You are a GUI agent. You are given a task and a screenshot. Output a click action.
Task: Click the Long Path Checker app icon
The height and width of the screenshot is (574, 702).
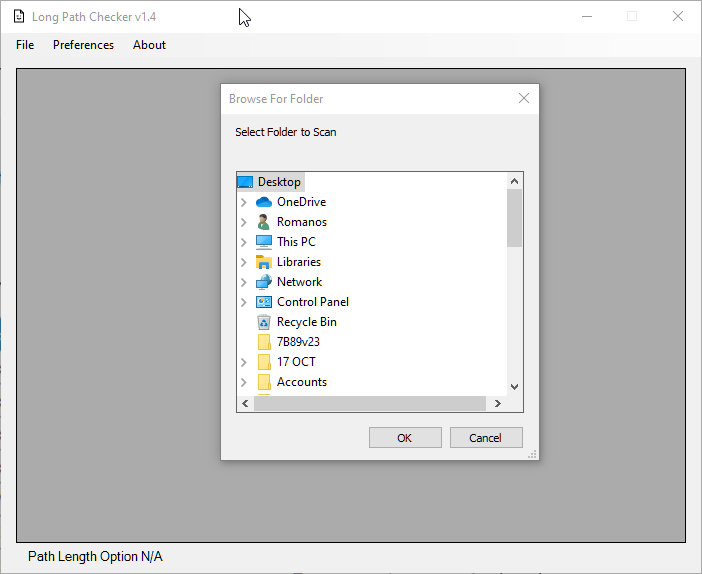pos(19,17)
